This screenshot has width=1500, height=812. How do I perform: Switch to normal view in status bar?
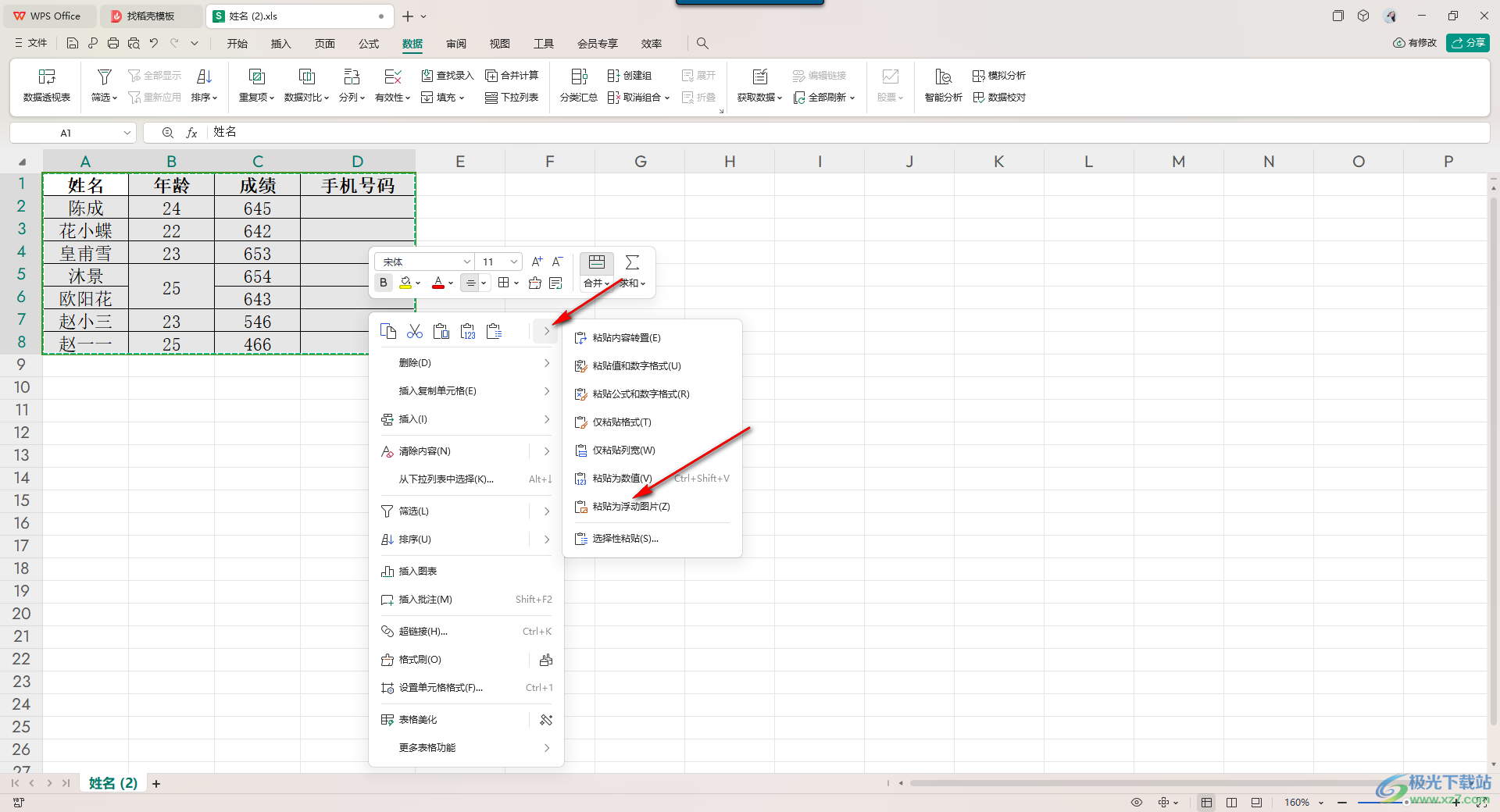click(x=1207, y=803)
